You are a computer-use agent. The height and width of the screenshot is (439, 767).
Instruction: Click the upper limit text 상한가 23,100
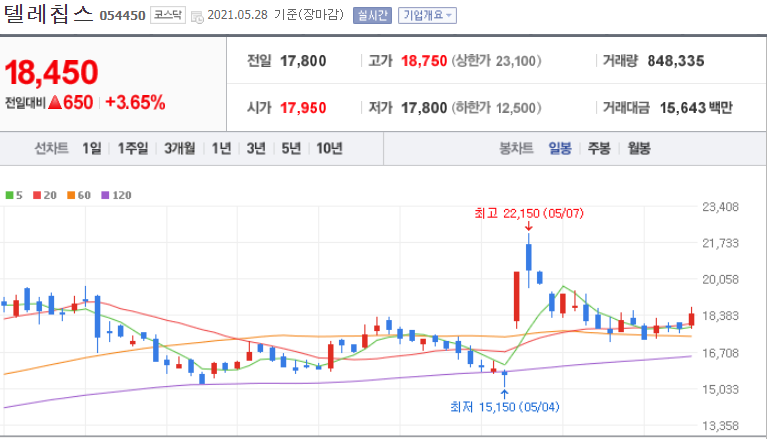[x=496, y=61]
